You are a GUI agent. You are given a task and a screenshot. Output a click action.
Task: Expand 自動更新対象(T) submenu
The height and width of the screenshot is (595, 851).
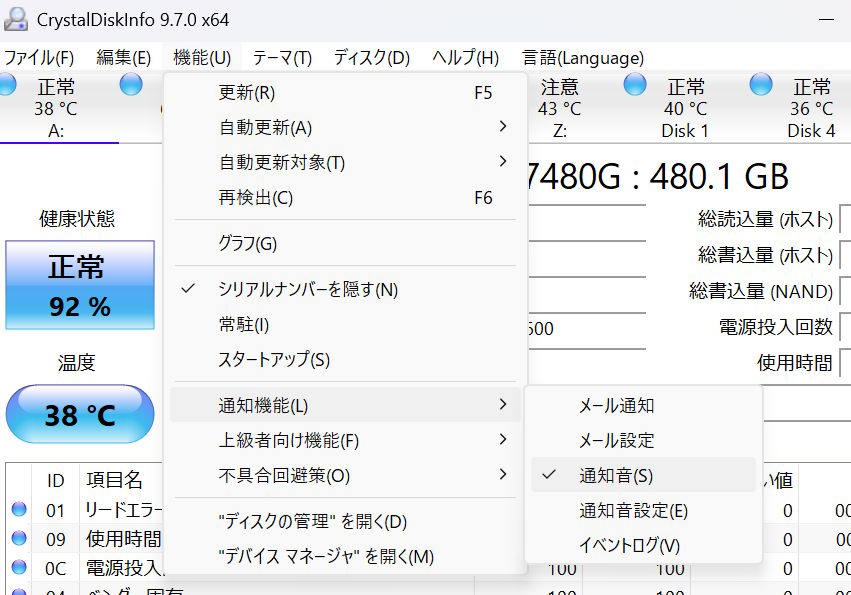(x=345, y=162)
